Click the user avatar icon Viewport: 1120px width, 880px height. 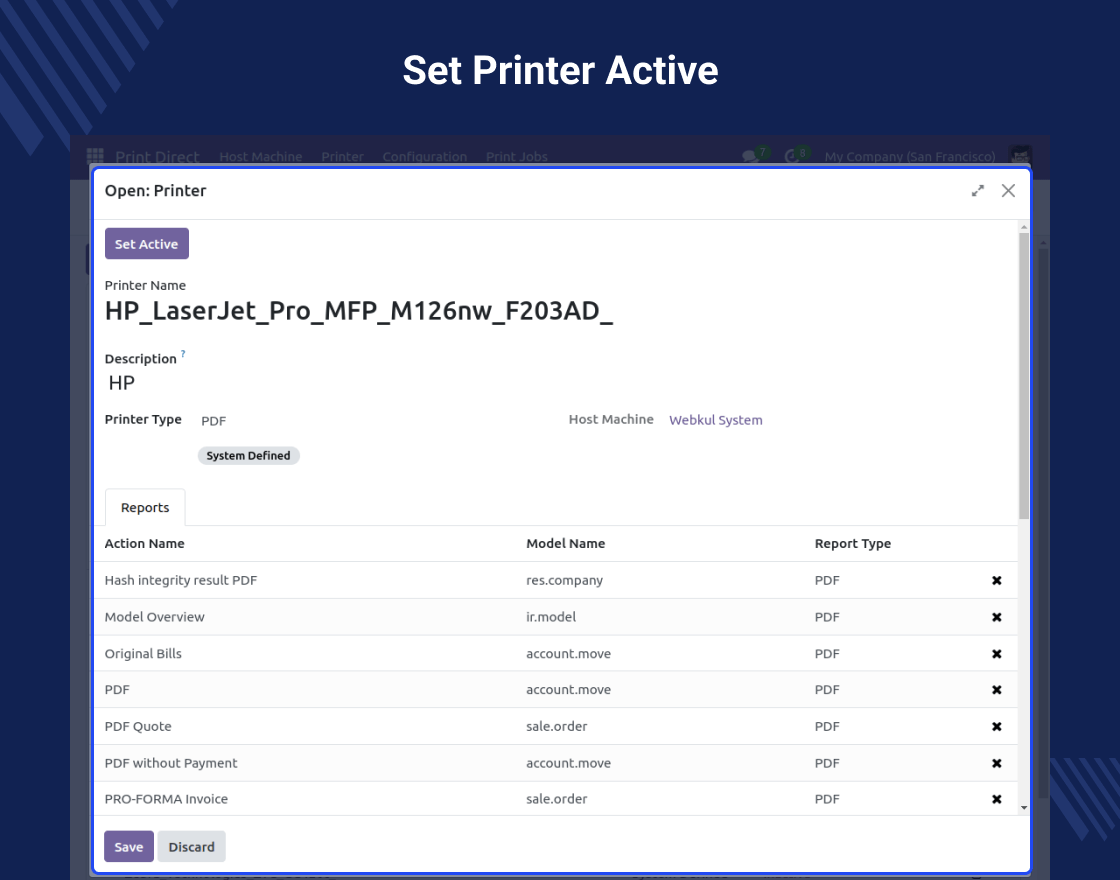[1019, 156]
